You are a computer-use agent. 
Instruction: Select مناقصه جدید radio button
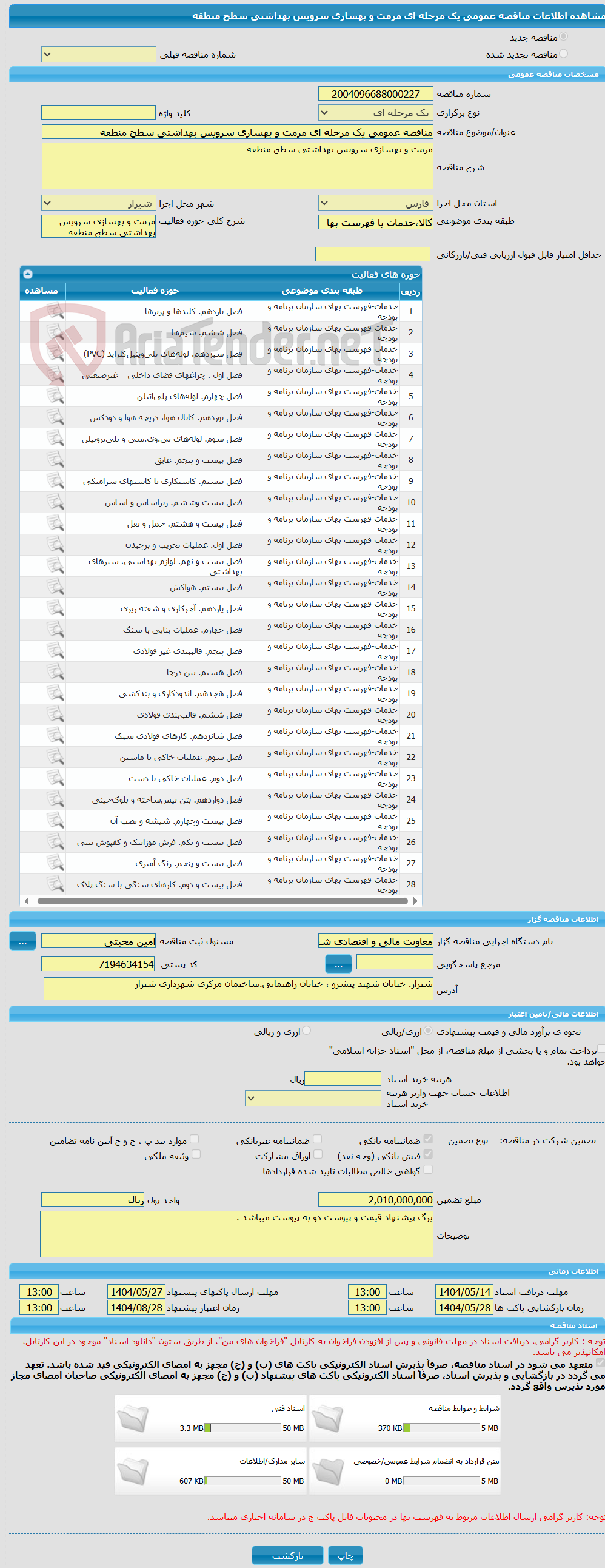click(563, 37)
